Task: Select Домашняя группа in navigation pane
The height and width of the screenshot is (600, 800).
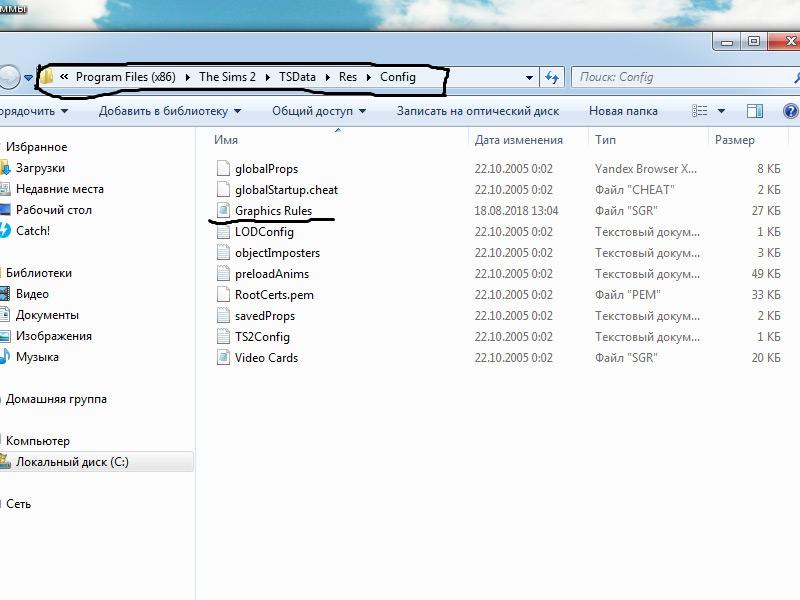Action: [56, 399]
